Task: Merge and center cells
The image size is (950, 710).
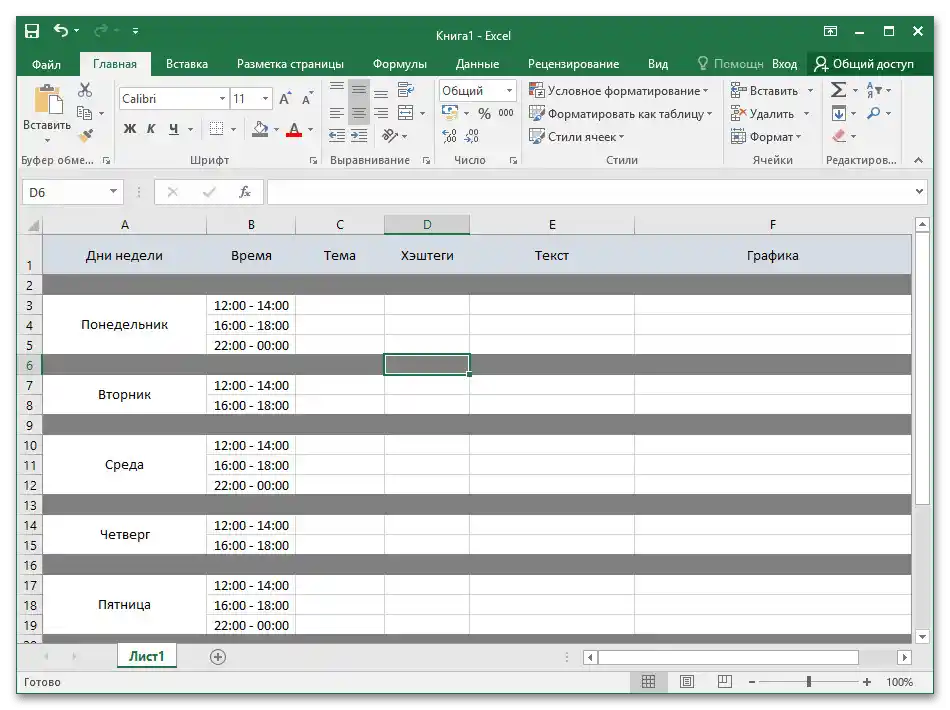Action: (x=406, y=113)
